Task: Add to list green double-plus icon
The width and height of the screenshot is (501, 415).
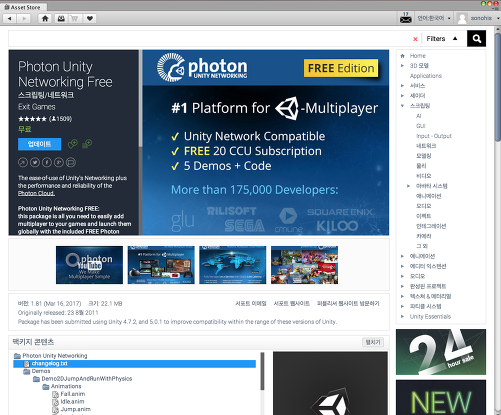Action: pyautogui.click(x=87, y=144)
